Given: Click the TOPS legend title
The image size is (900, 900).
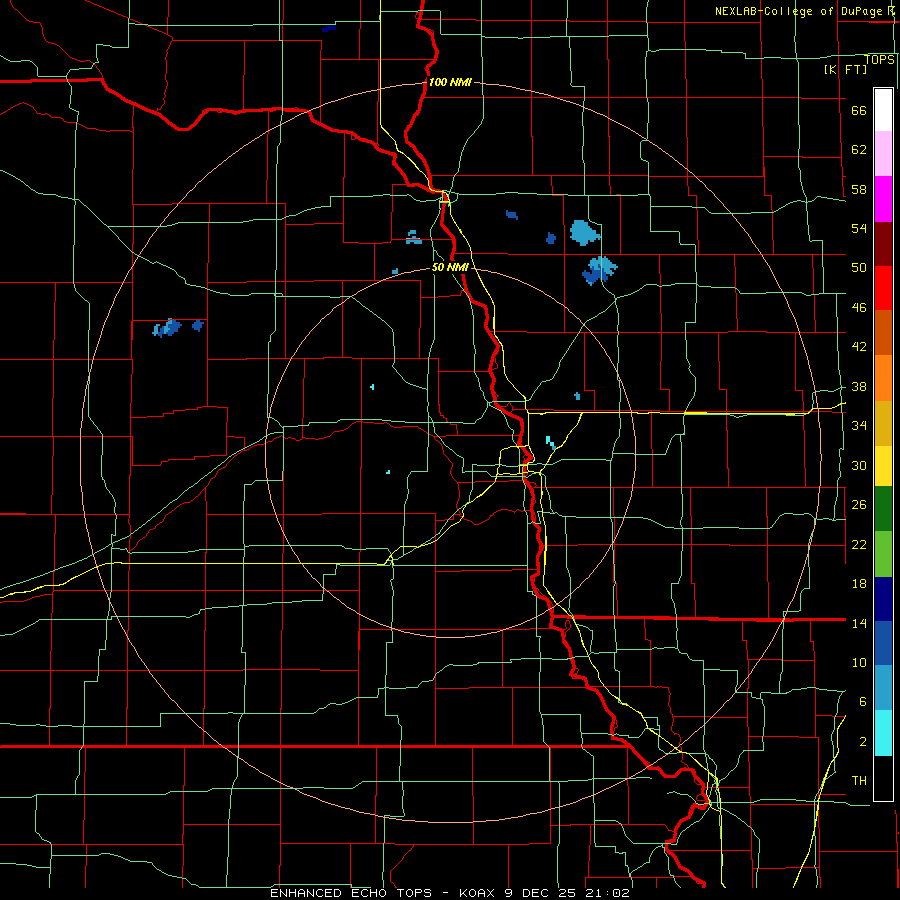Looking at the screenshot, I should (x=879, y=59).
